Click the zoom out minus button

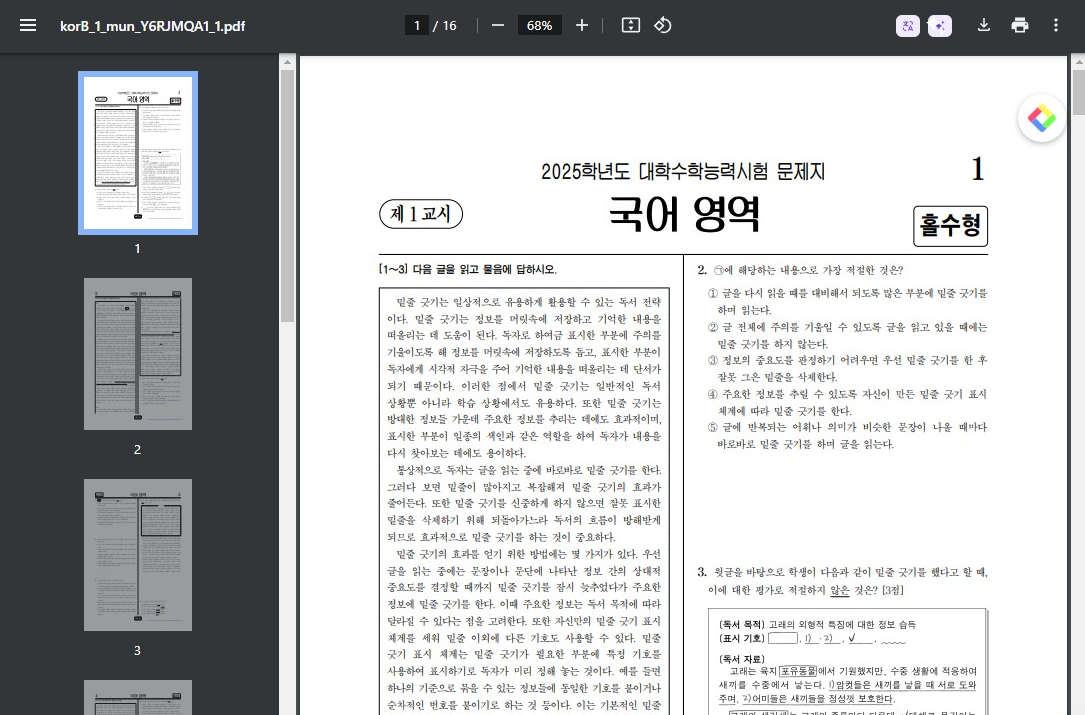[498, 26]
